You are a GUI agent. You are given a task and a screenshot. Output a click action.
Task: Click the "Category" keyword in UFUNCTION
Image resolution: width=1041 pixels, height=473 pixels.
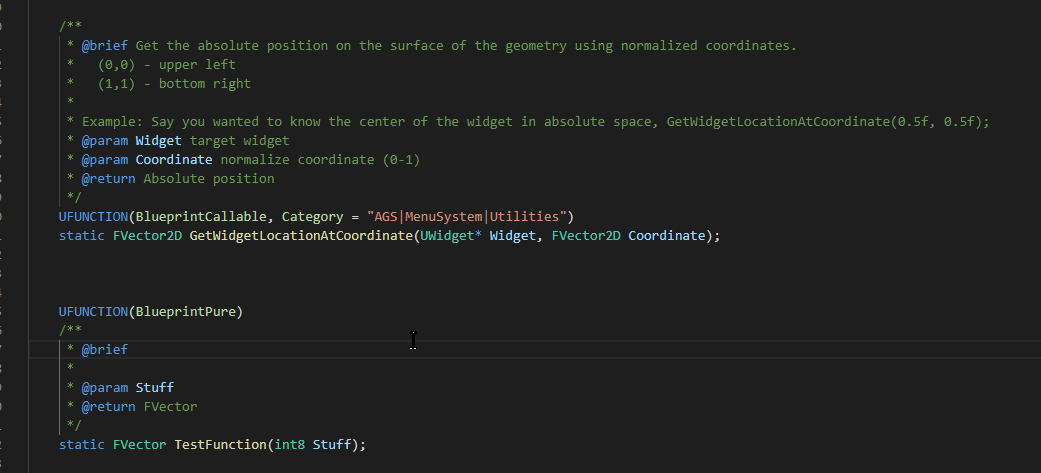click(312, 217)
